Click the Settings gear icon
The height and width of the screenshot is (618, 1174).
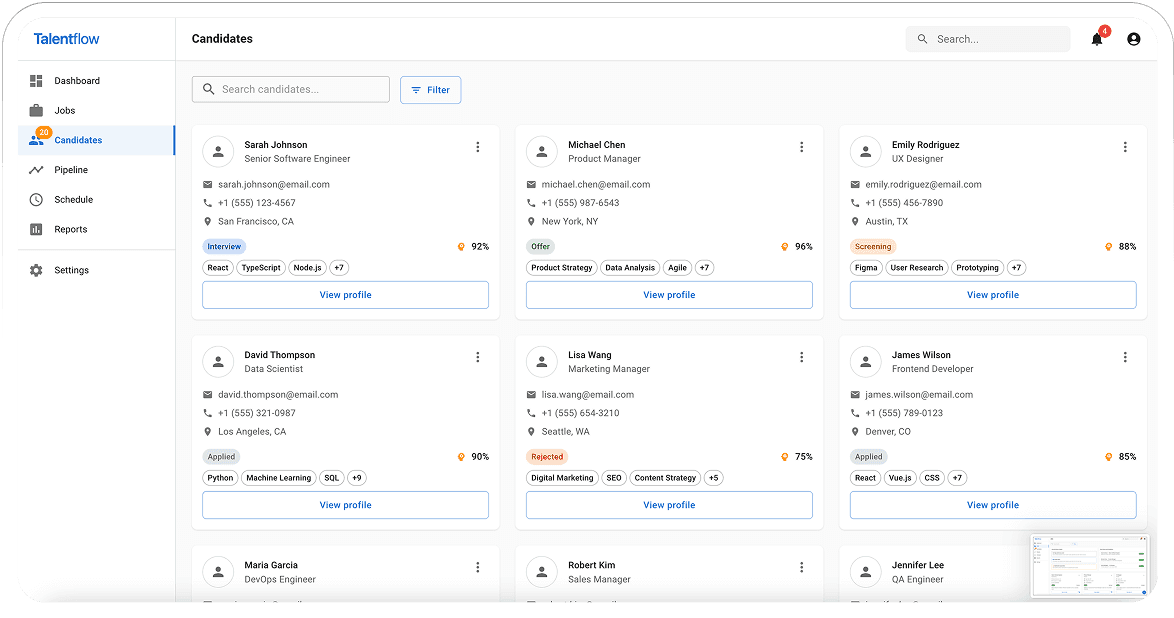[x=36, y=270]
